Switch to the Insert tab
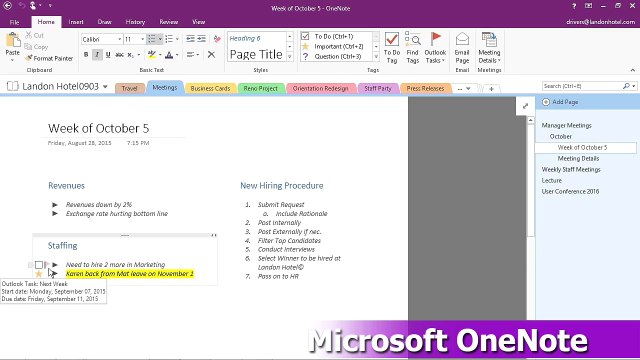 76,22
